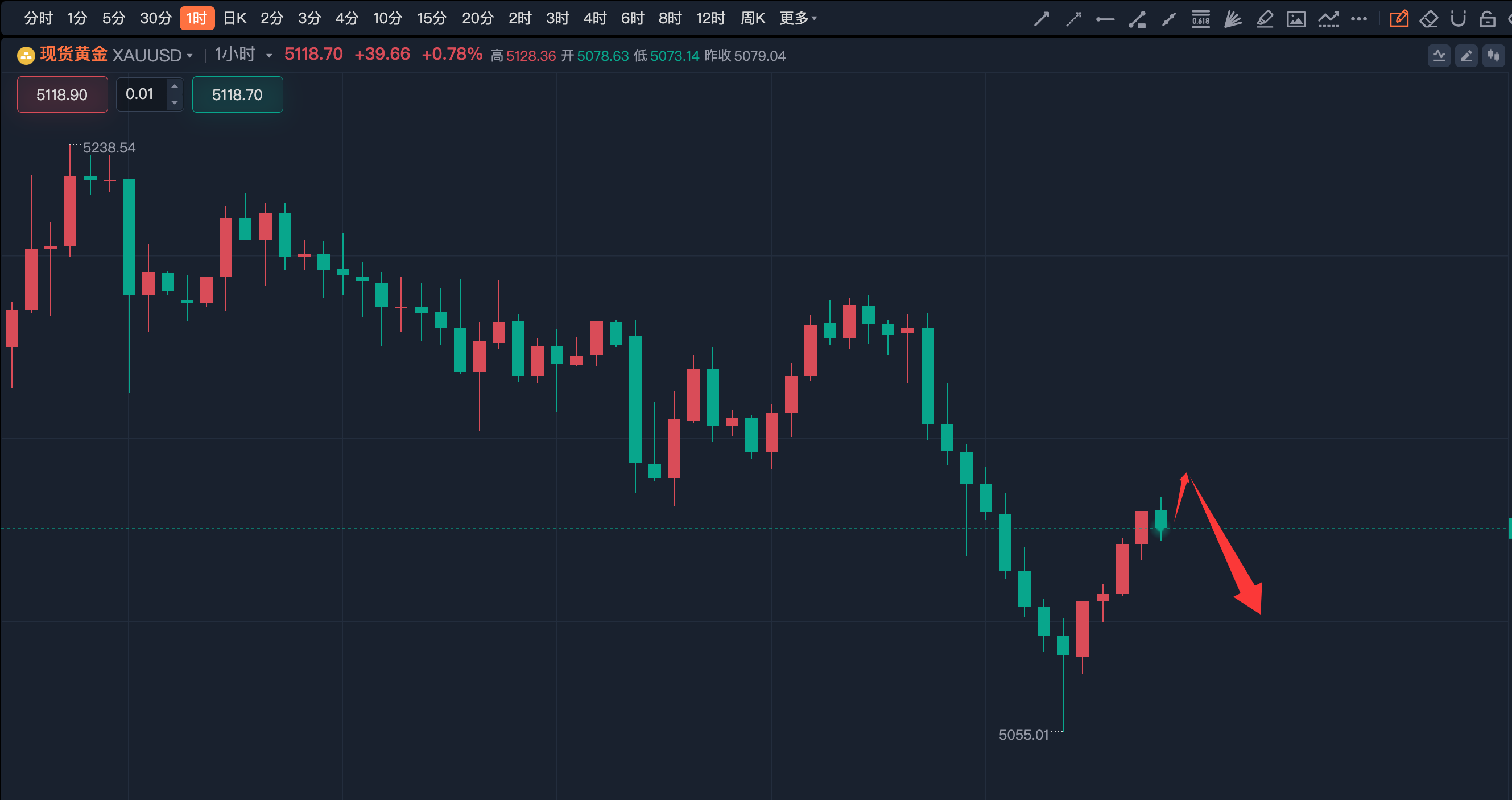Expand the XAUUSD symbol selector
Viewport: 1512px width, 800px height.
point(189,56)
